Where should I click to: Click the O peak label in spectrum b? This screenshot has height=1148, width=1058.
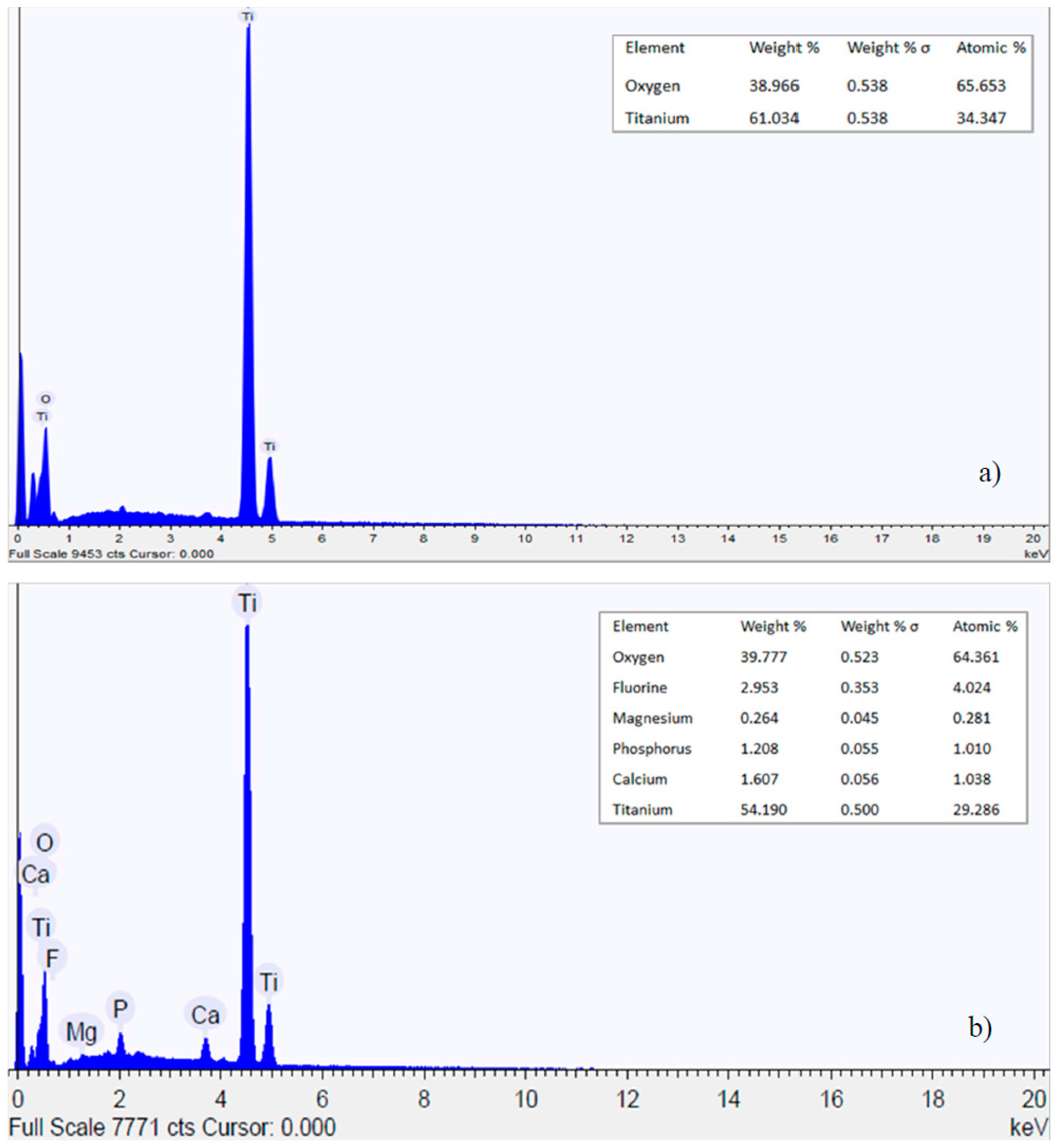(x=45, y=842)
